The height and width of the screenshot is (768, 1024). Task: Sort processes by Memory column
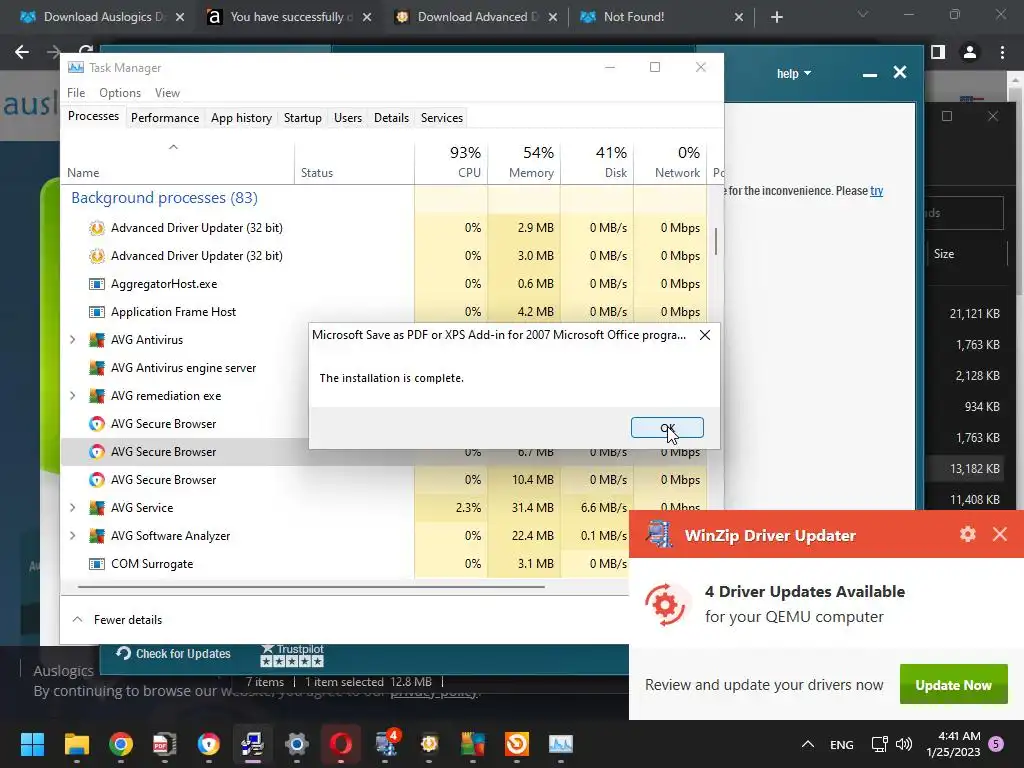pos(524,162)
